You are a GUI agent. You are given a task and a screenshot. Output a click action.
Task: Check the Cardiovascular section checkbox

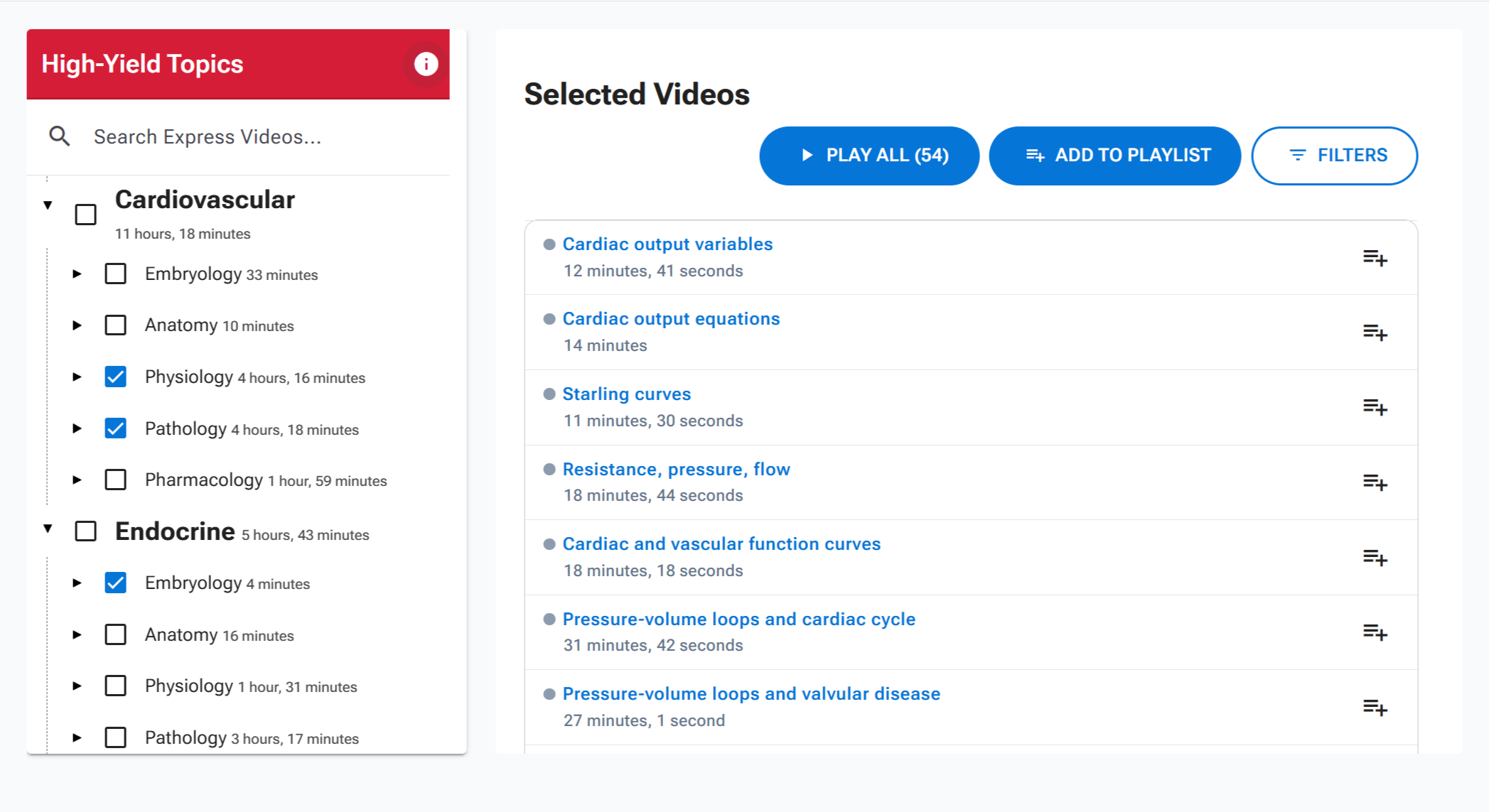(x=86, y=215)
